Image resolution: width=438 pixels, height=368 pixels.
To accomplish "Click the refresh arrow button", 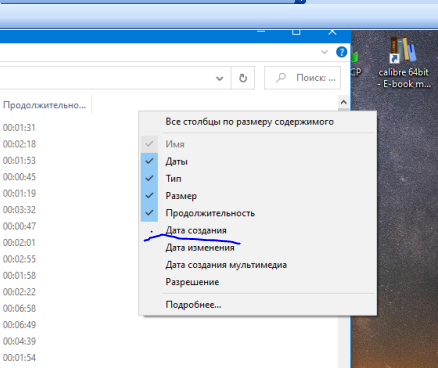I will tap(243, 78).
